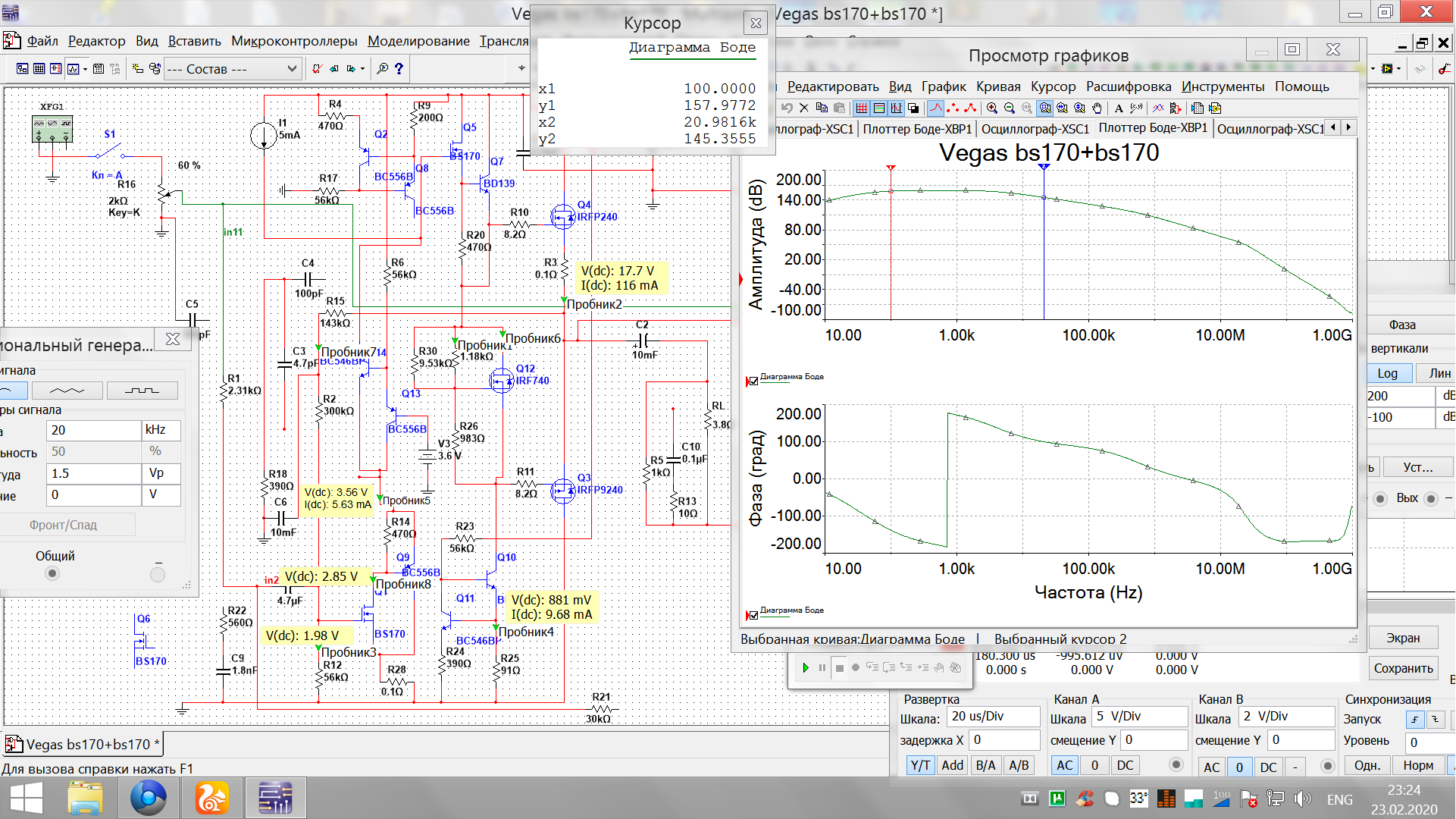The image size is (1456, 819).
Task: Open frequency unit kHz dropdown
Action: click(x=161, y=430)
